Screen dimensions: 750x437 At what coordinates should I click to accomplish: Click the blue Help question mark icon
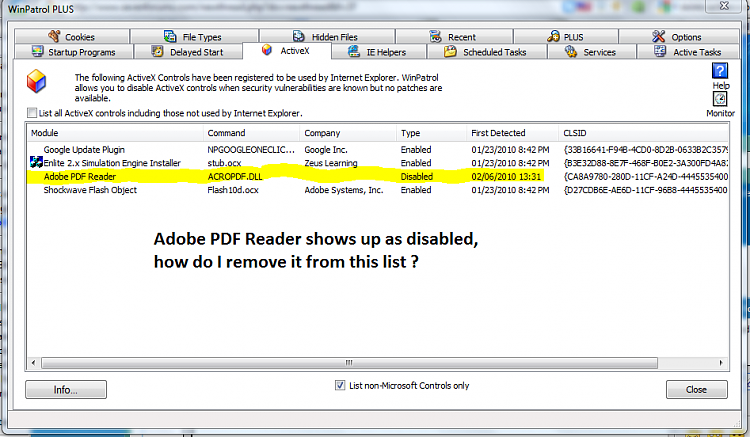coord(720,71)
